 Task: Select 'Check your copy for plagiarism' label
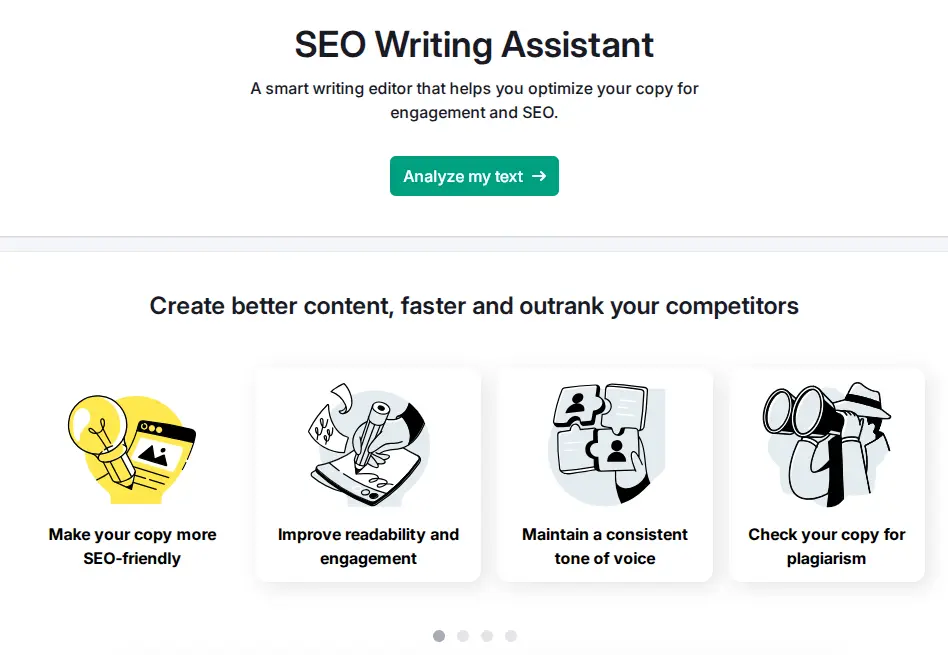(x=827, y=546)
